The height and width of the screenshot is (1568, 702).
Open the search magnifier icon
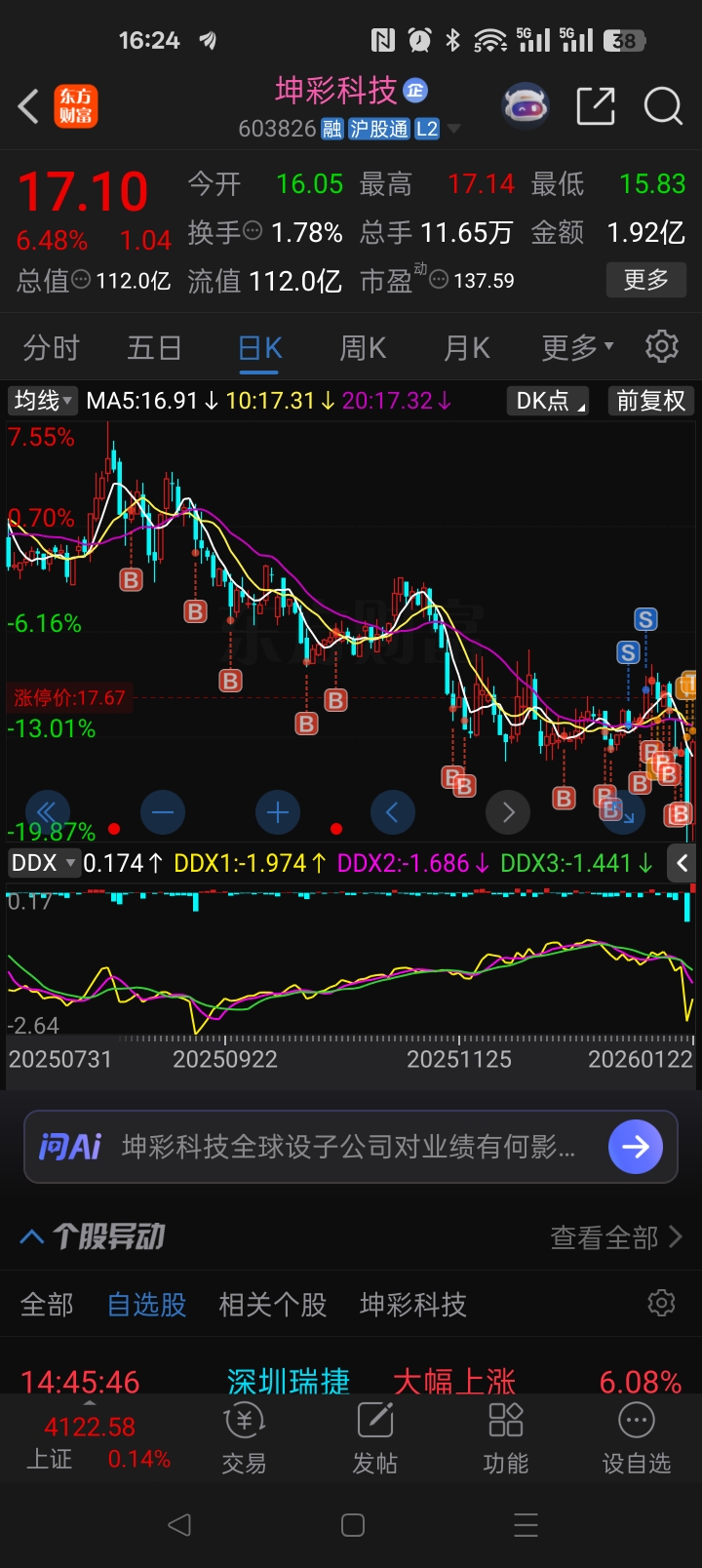[x=663, y=106]
